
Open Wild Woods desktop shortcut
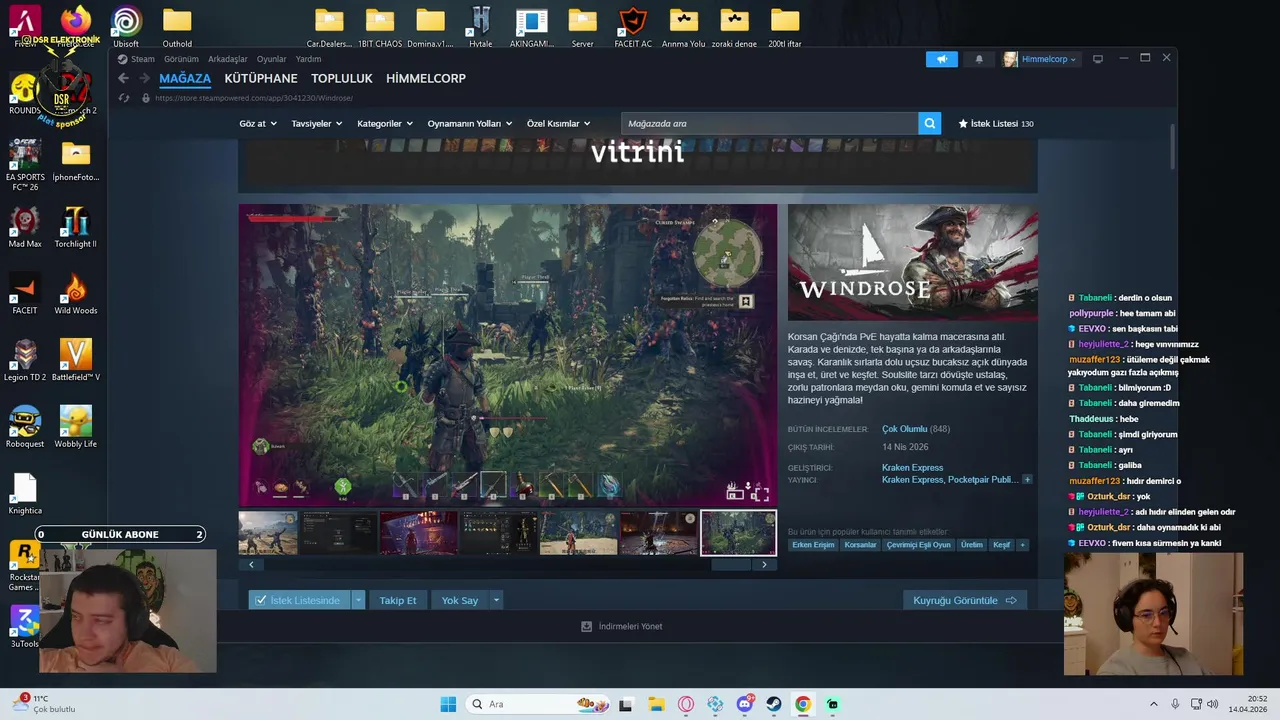[x=76, y=294]
